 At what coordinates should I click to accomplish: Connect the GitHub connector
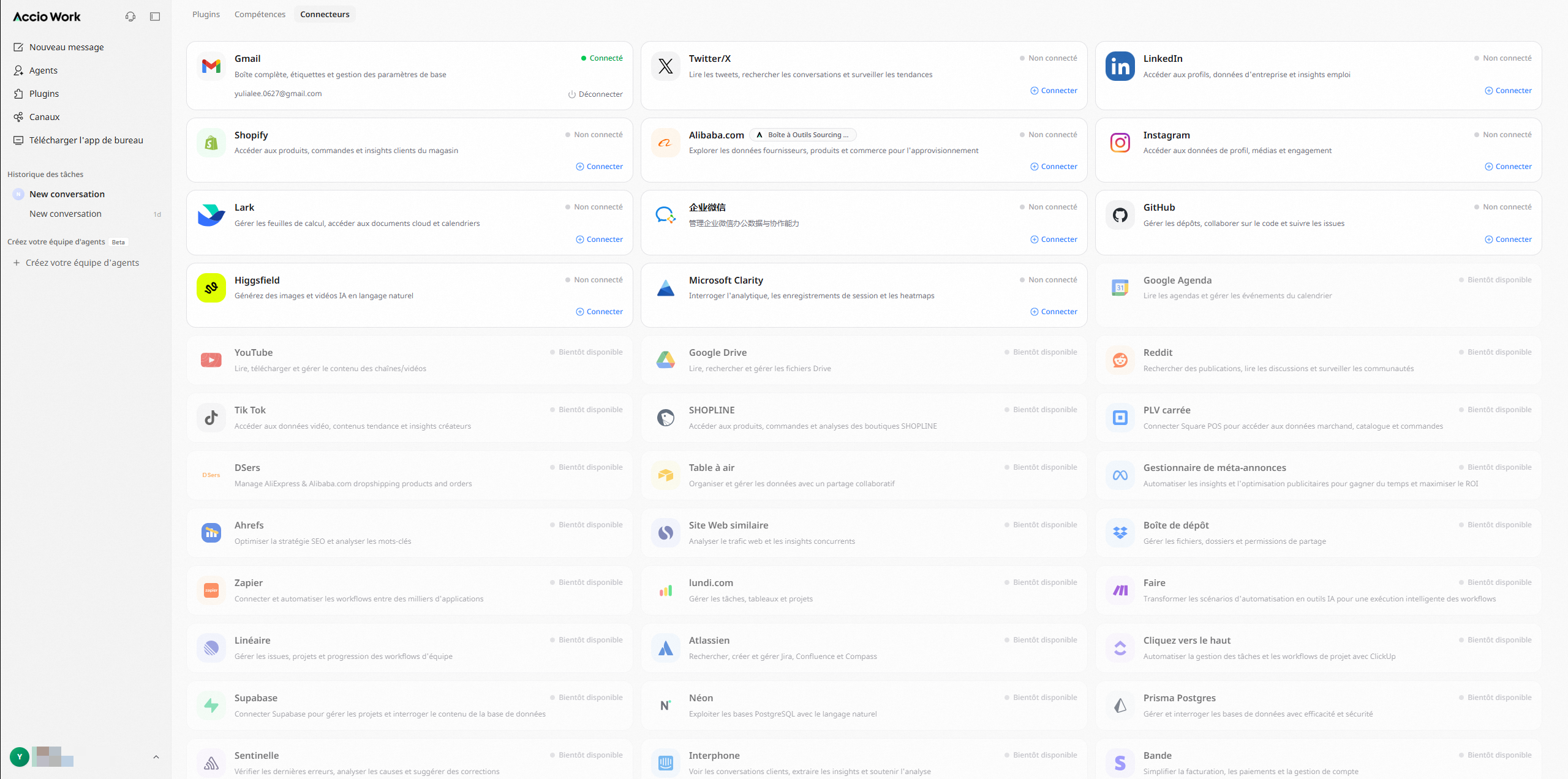(1509, 239)
